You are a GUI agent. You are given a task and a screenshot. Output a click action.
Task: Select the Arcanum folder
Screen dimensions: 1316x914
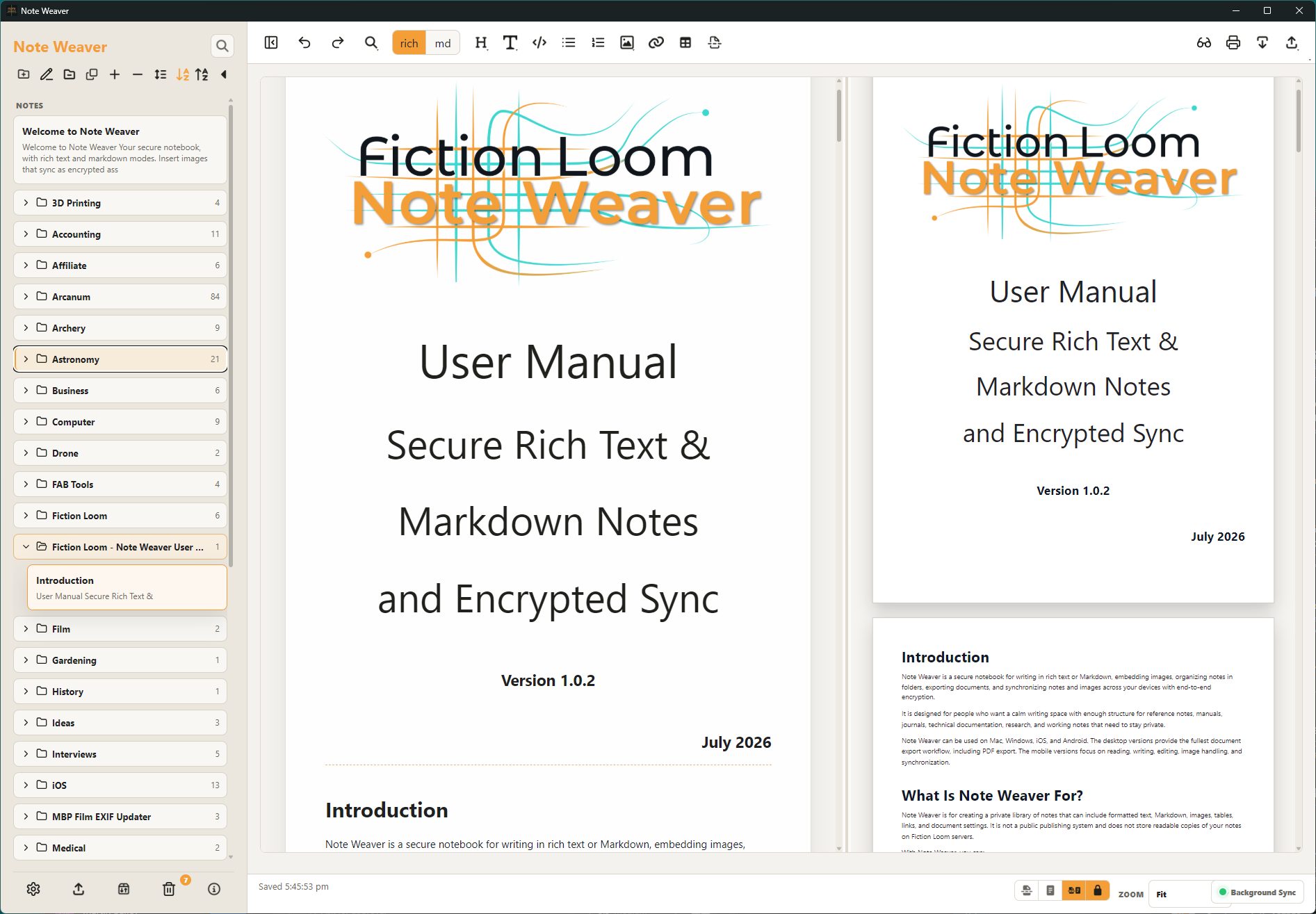coord(120,297)
